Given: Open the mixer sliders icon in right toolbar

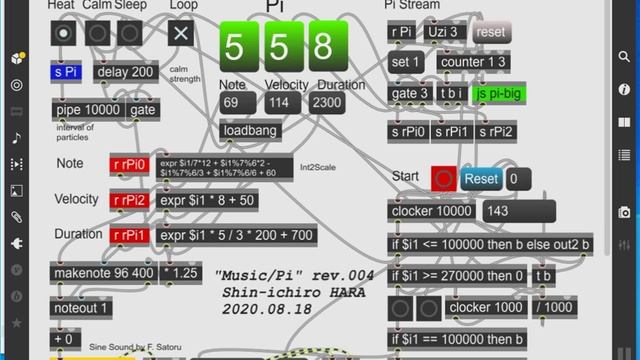Looking at the screenshot, I should coord(624,245).
